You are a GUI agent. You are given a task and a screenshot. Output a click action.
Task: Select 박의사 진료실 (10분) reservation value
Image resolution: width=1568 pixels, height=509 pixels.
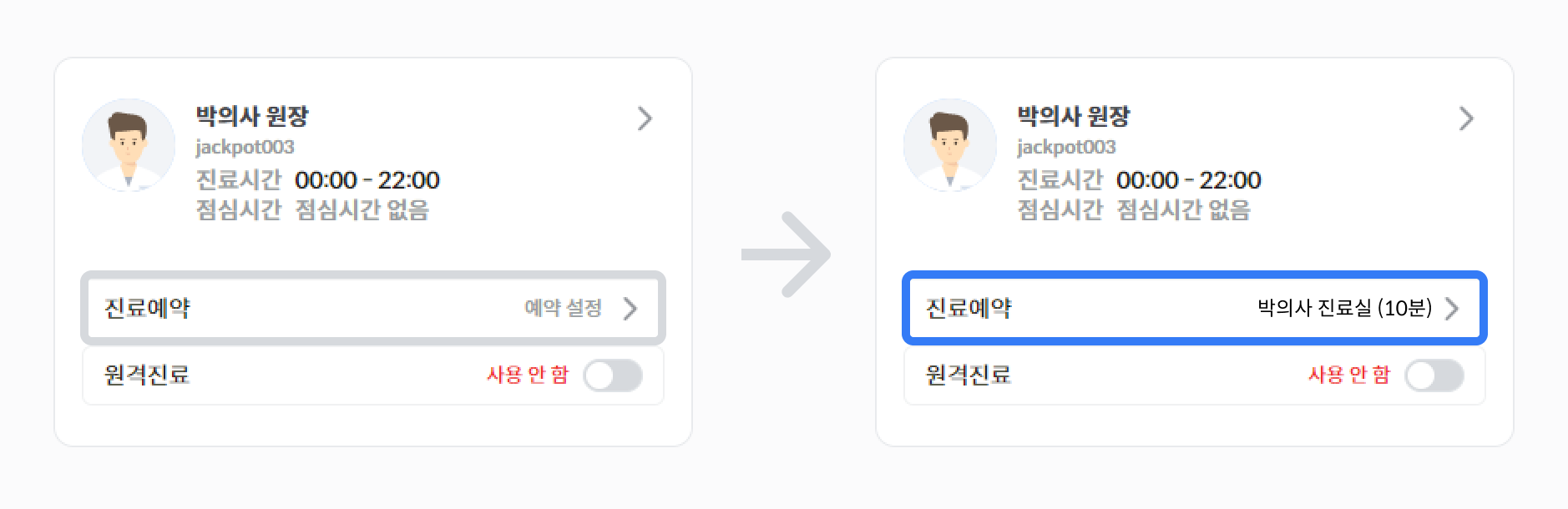tap(1344, 308)
